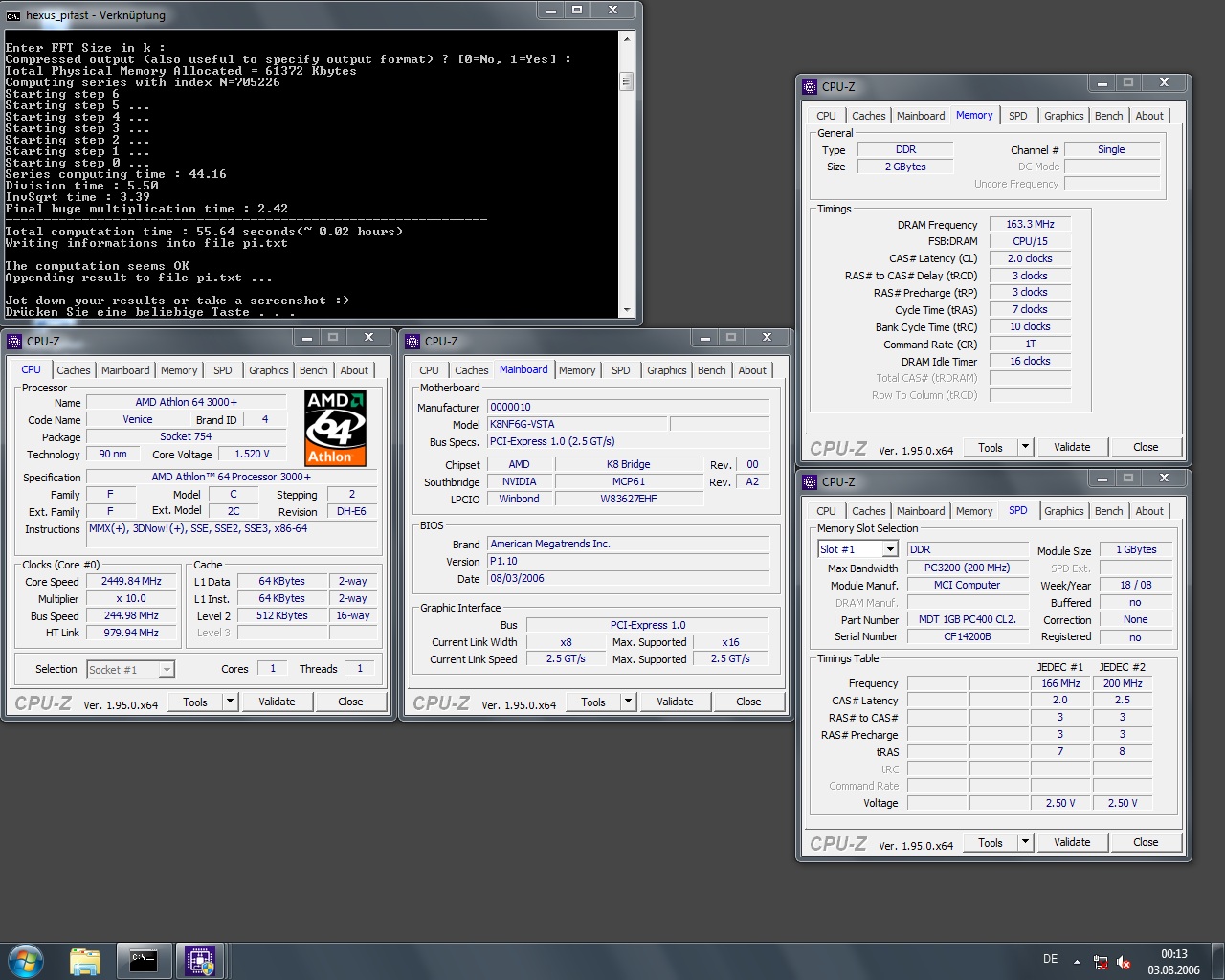Click console scrollbar down arrow
Screen dimensions: 1225x980
627,310
